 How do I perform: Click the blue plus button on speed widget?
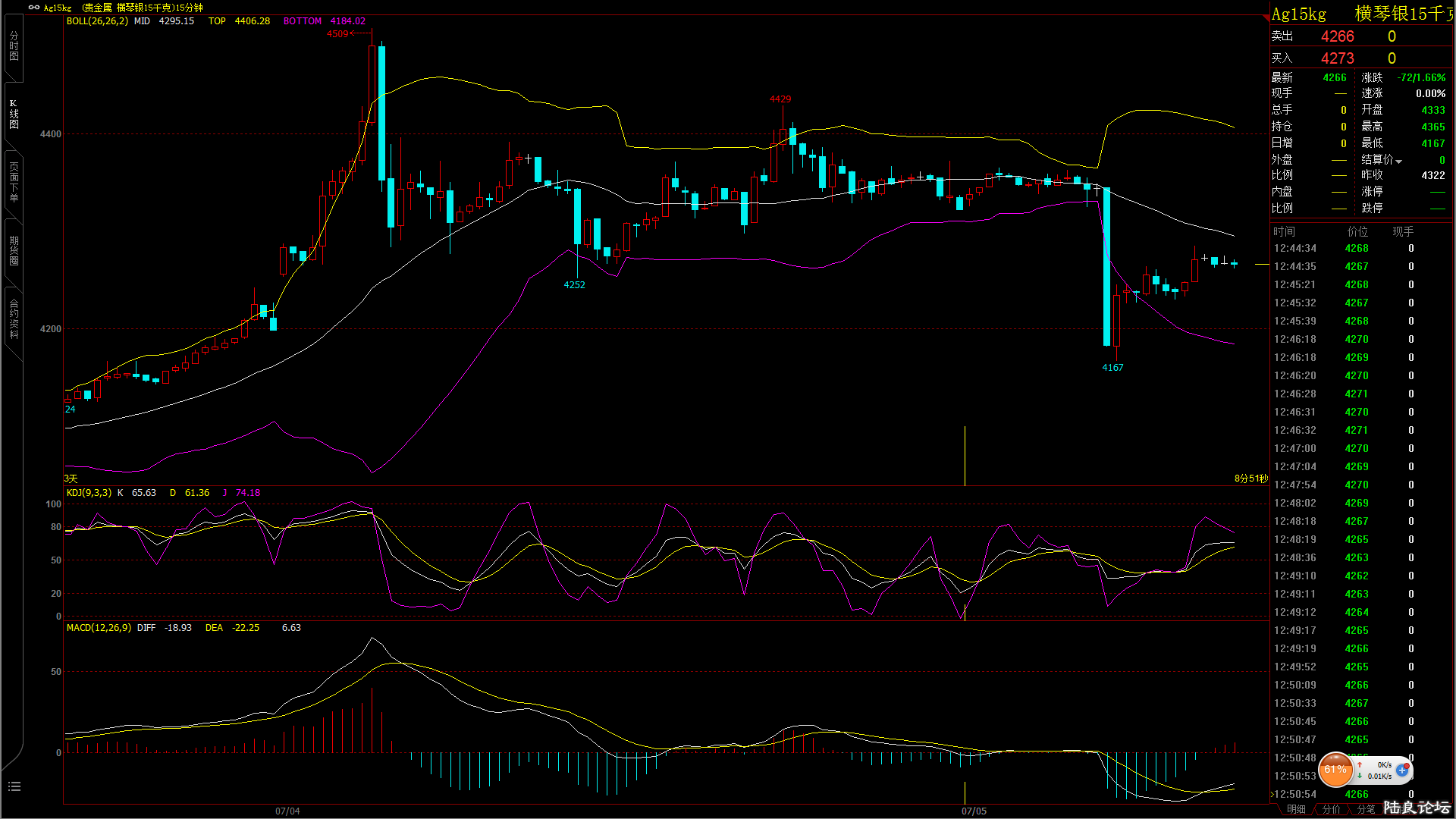1402,770
